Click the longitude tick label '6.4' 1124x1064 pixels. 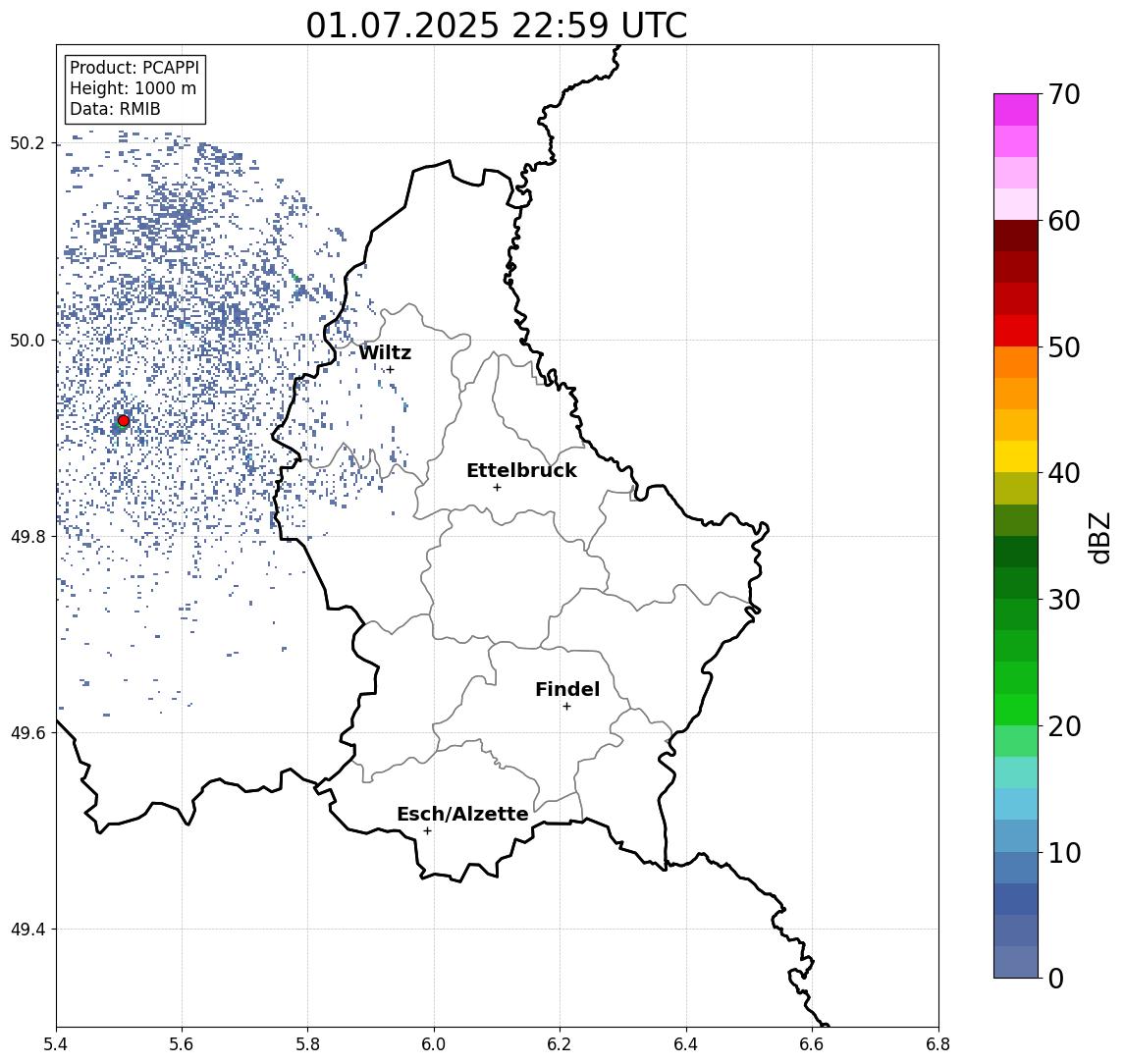(686, 1044)
